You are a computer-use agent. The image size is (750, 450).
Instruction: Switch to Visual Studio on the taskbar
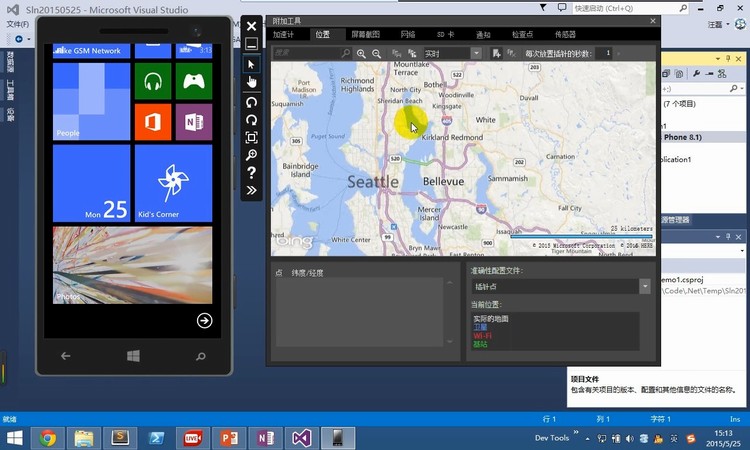[302, 438]
